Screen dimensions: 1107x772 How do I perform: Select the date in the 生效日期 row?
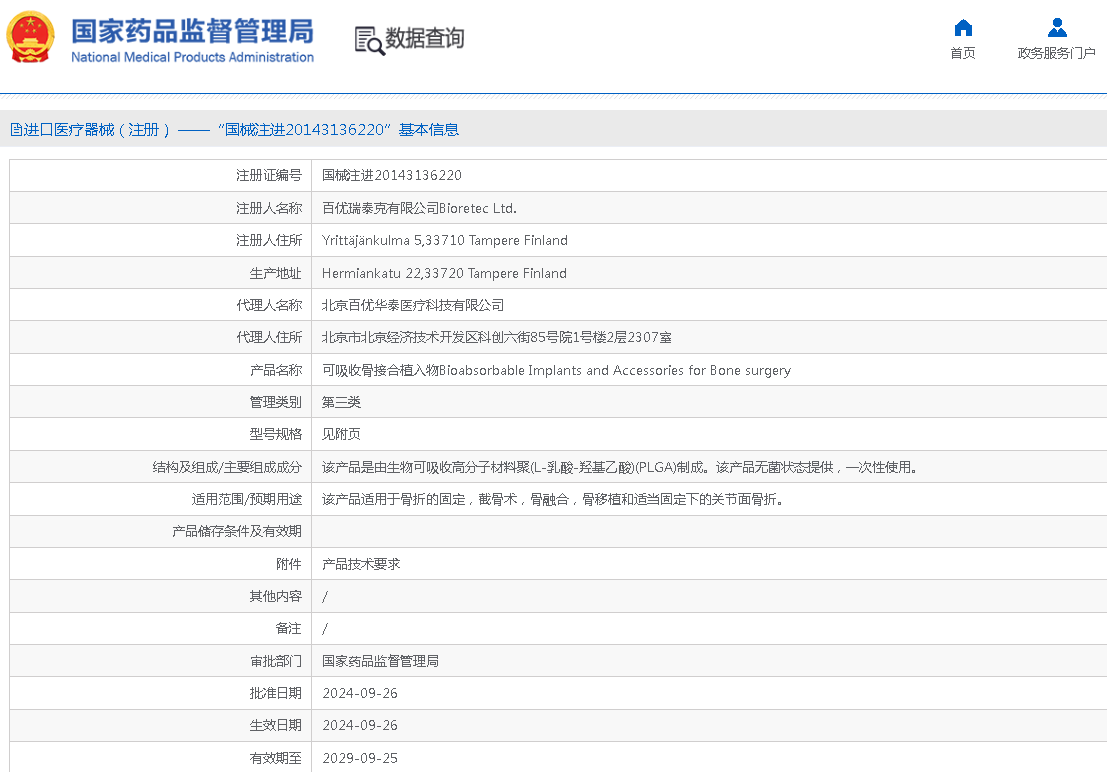pos(360,725)
